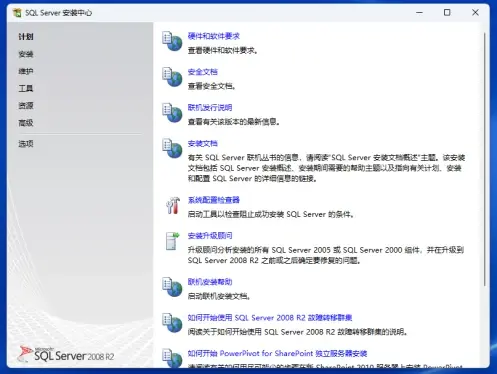Select the 计划 page in sidebar
497x374 pixels.
tap(26, 37)
